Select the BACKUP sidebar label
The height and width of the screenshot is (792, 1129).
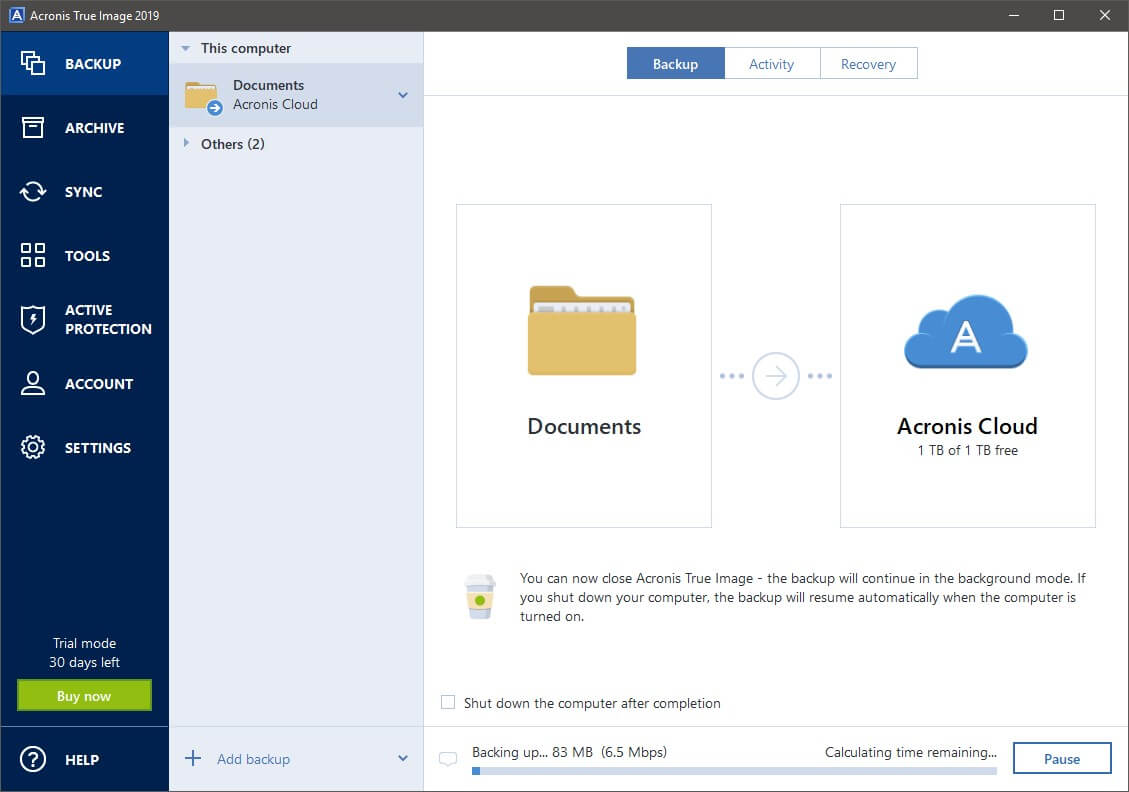coord(93,64)
